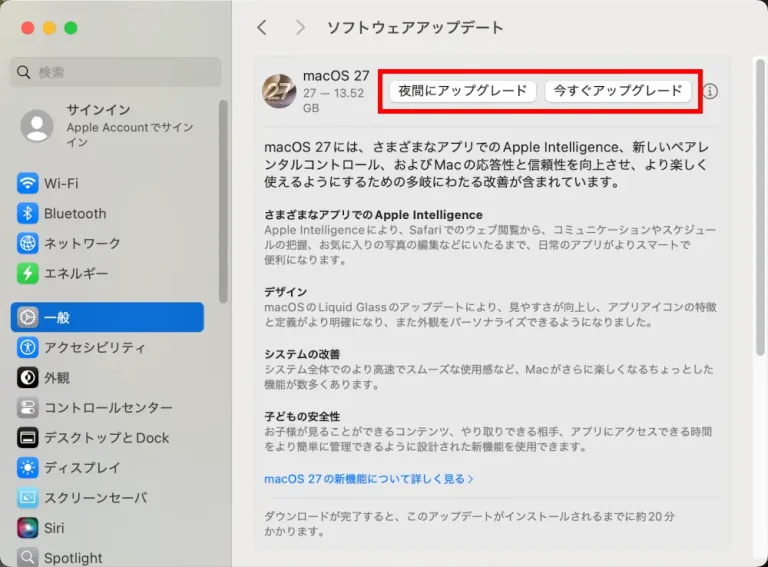Click the 外観 appearance icon

point(27,378)
